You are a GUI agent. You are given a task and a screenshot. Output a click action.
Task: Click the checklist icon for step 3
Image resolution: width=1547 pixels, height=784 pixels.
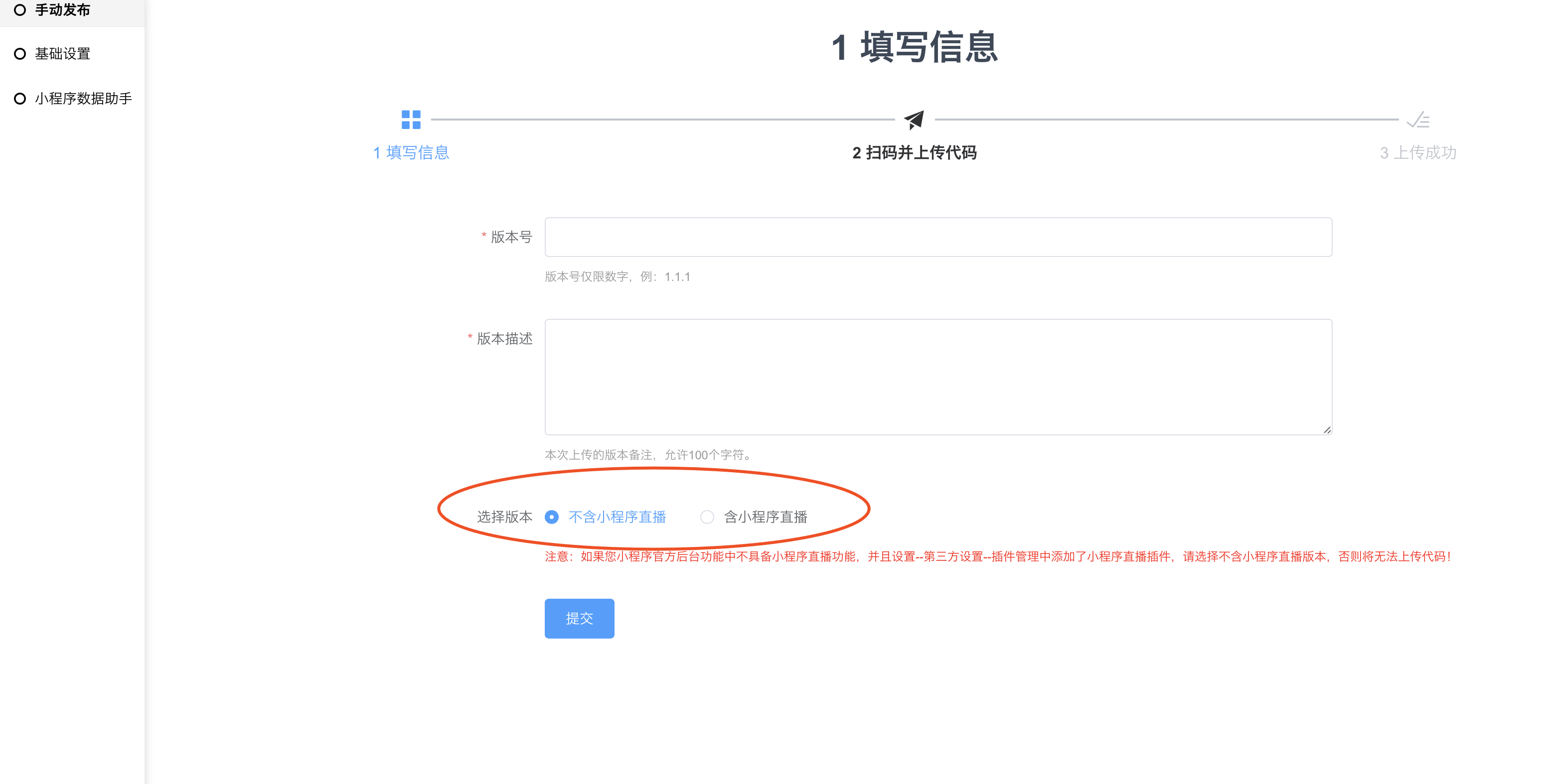pos(1418,120)
